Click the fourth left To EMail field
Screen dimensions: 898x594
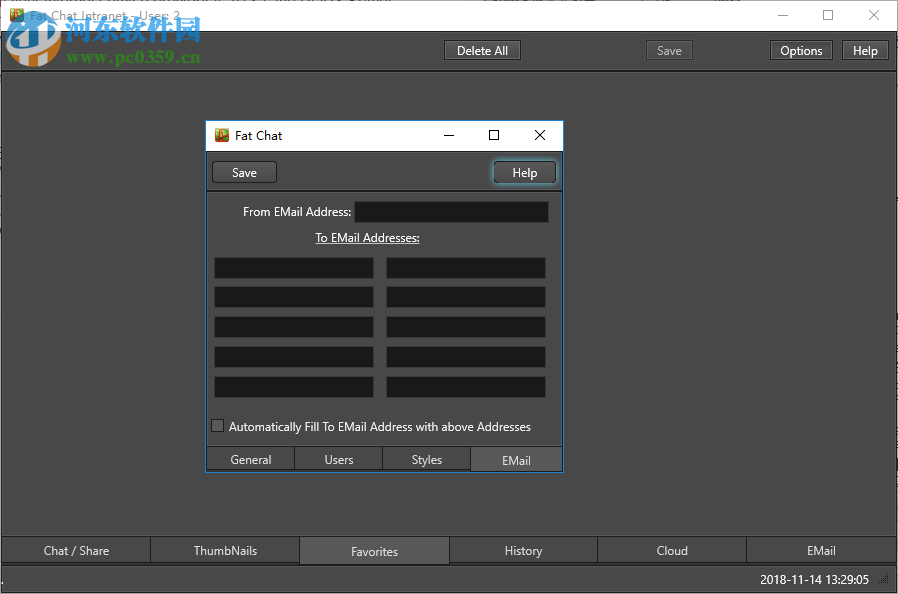pyautogui.click(x=294, y=357)
